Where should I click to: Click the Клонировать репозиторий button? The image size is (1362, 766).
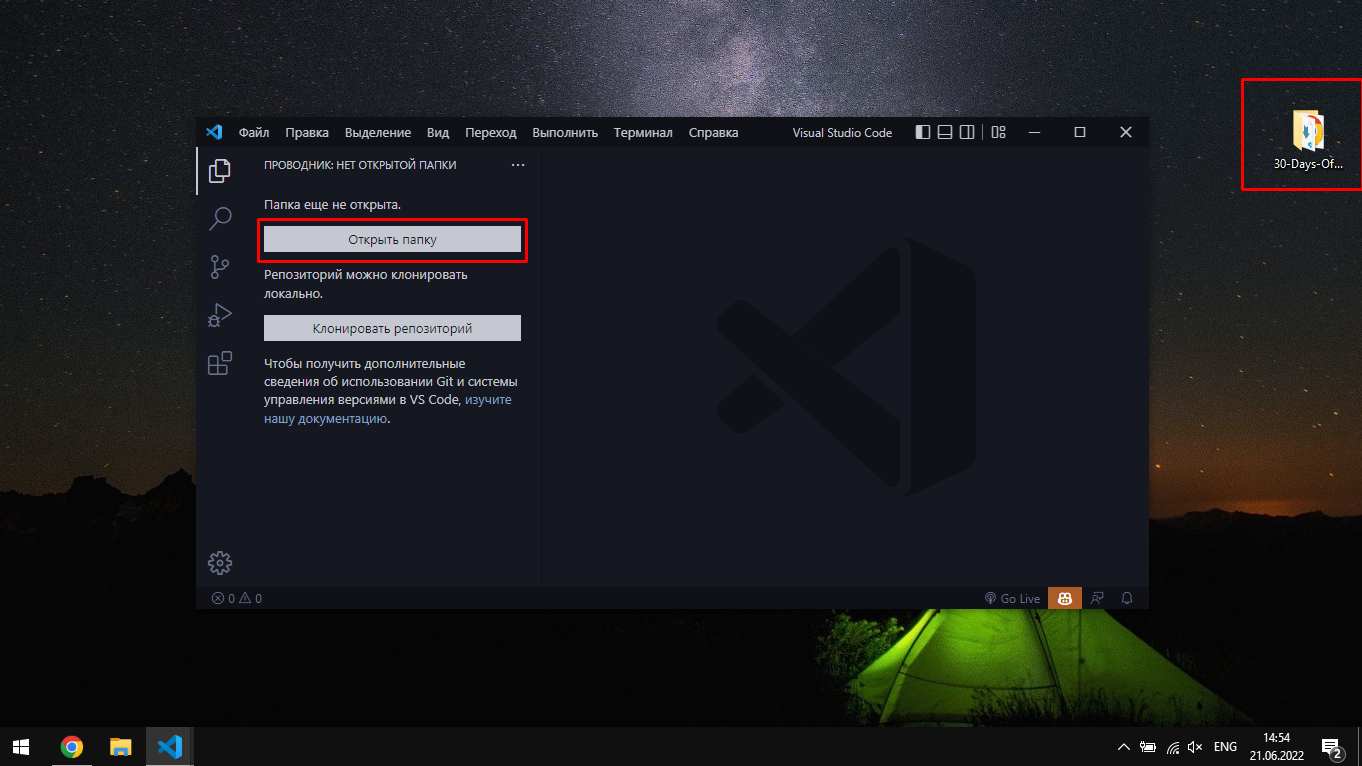point(392,328)
